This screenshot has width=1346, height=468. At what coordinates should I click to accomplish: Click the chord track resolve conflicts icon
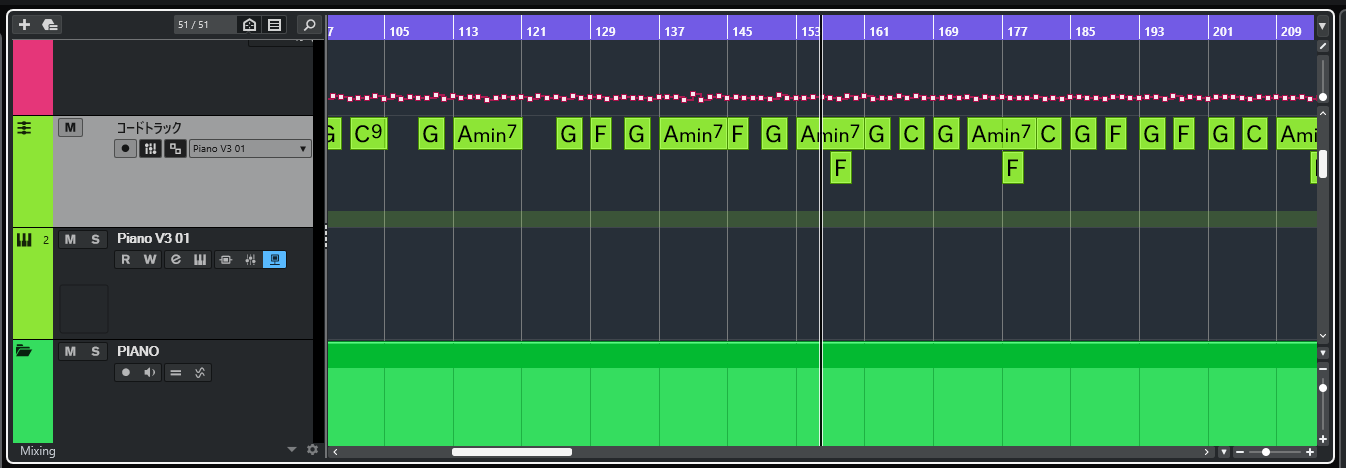(x=175, y=148)
